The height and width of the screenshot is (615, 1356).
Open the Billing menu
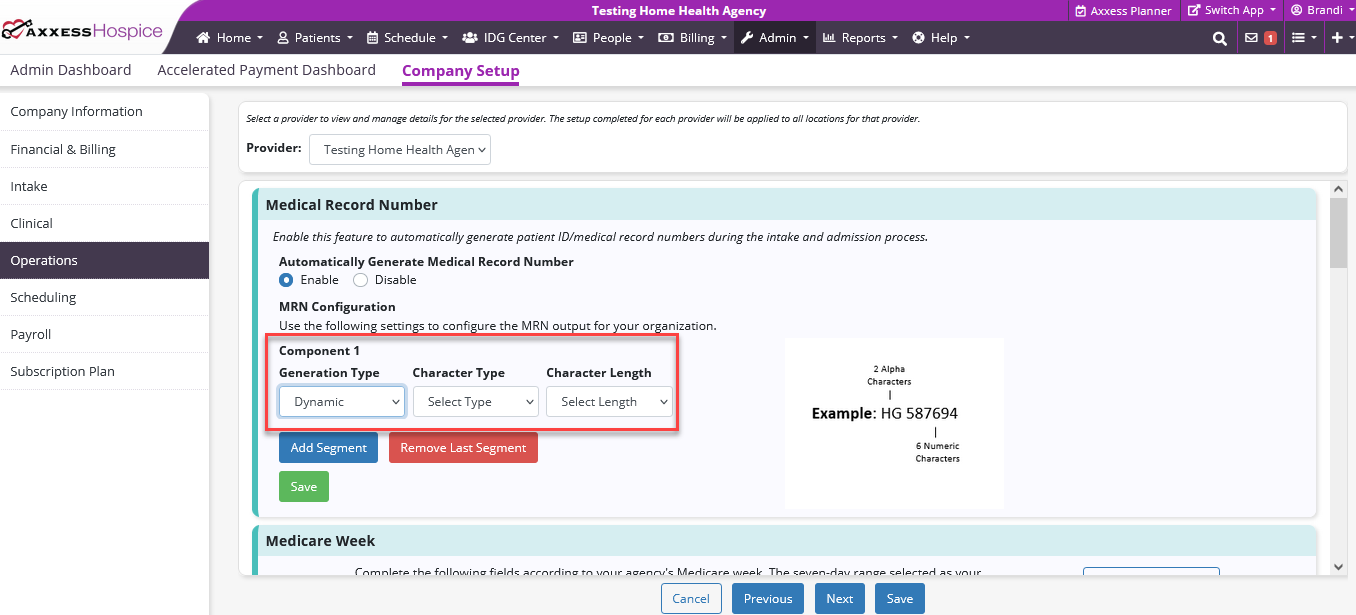pyautogui.click(x=692, y=38)
